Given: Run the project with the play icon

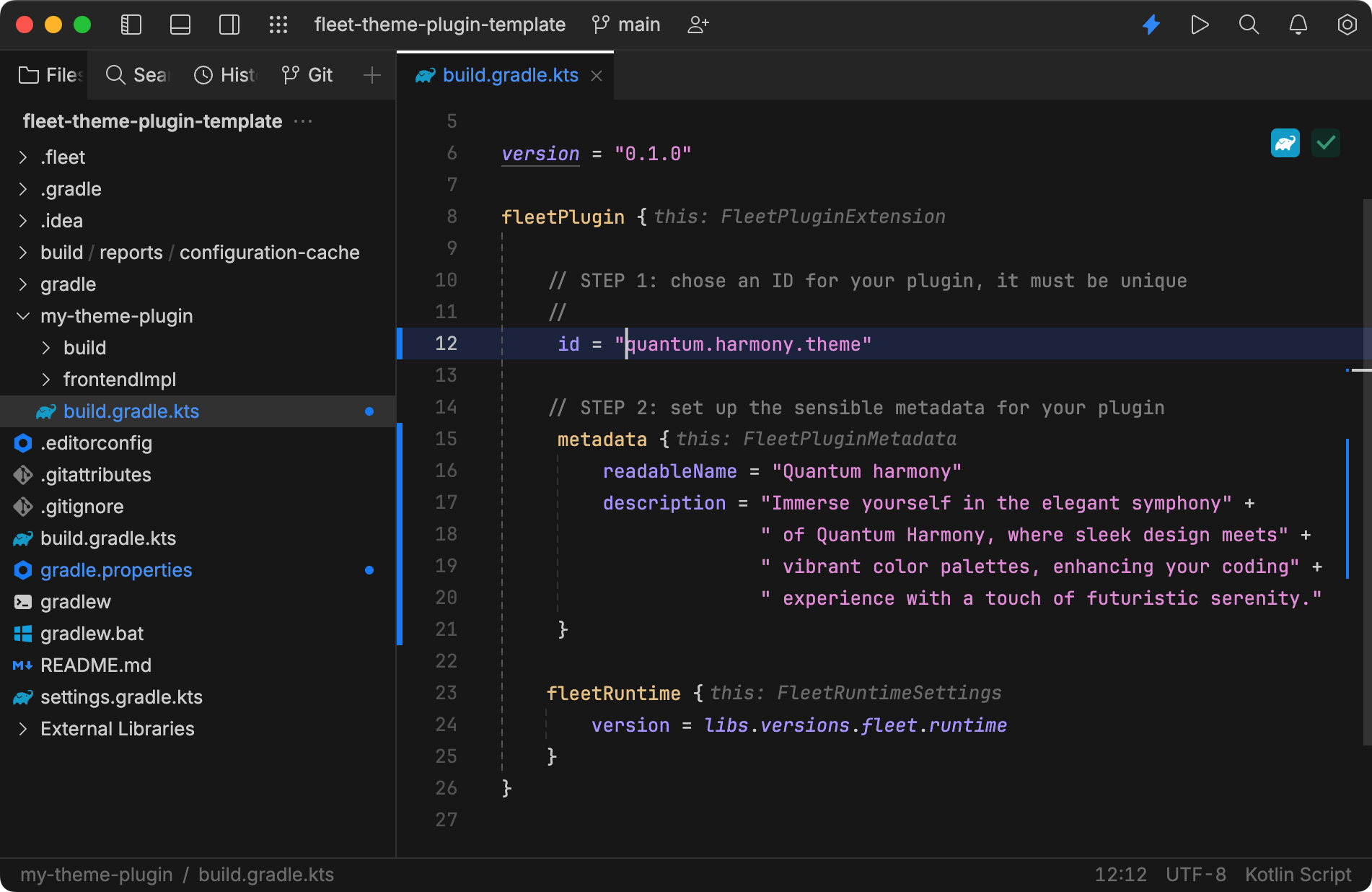Looking at the screenshot, I should coord(1200,24).
